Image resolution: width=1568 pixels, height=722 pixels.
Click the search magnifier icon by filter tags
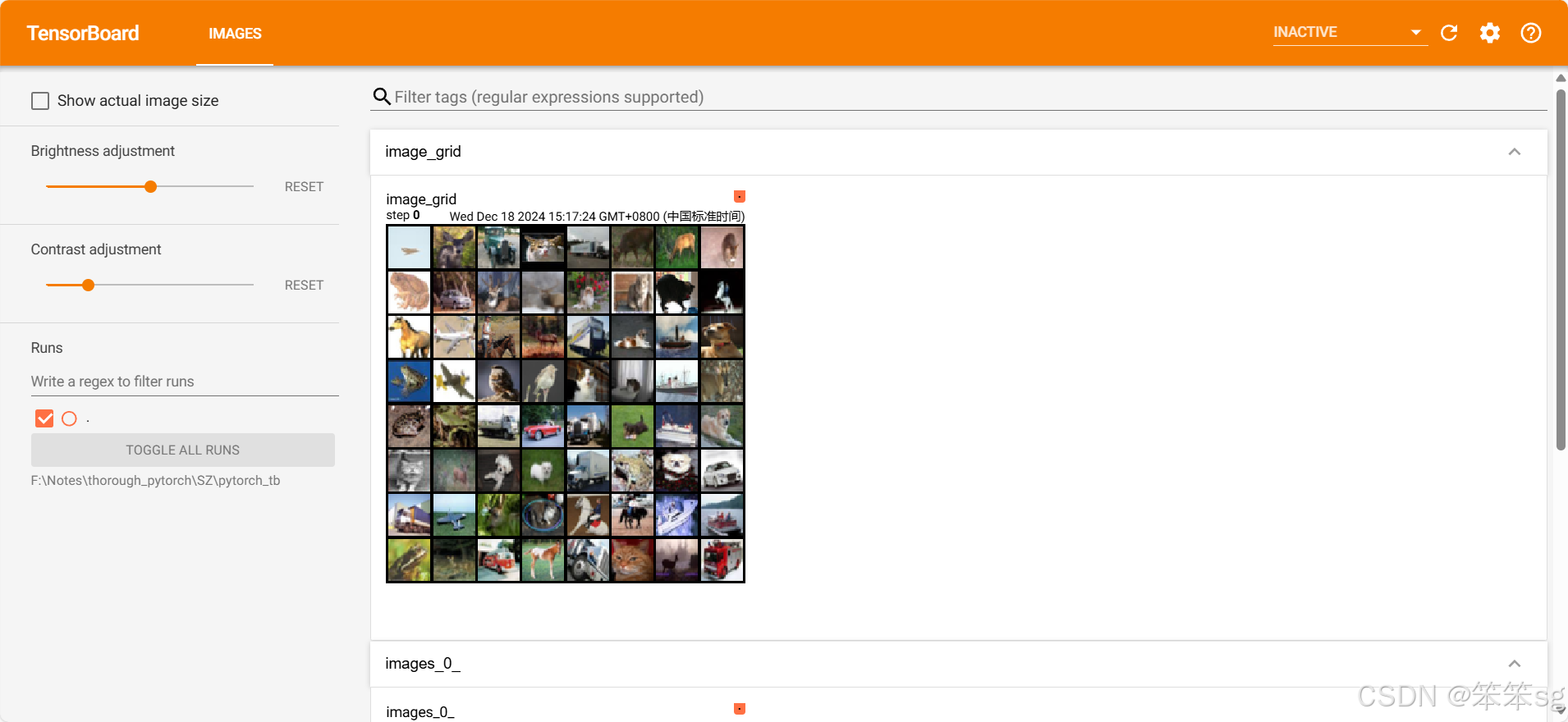[382, 97]
